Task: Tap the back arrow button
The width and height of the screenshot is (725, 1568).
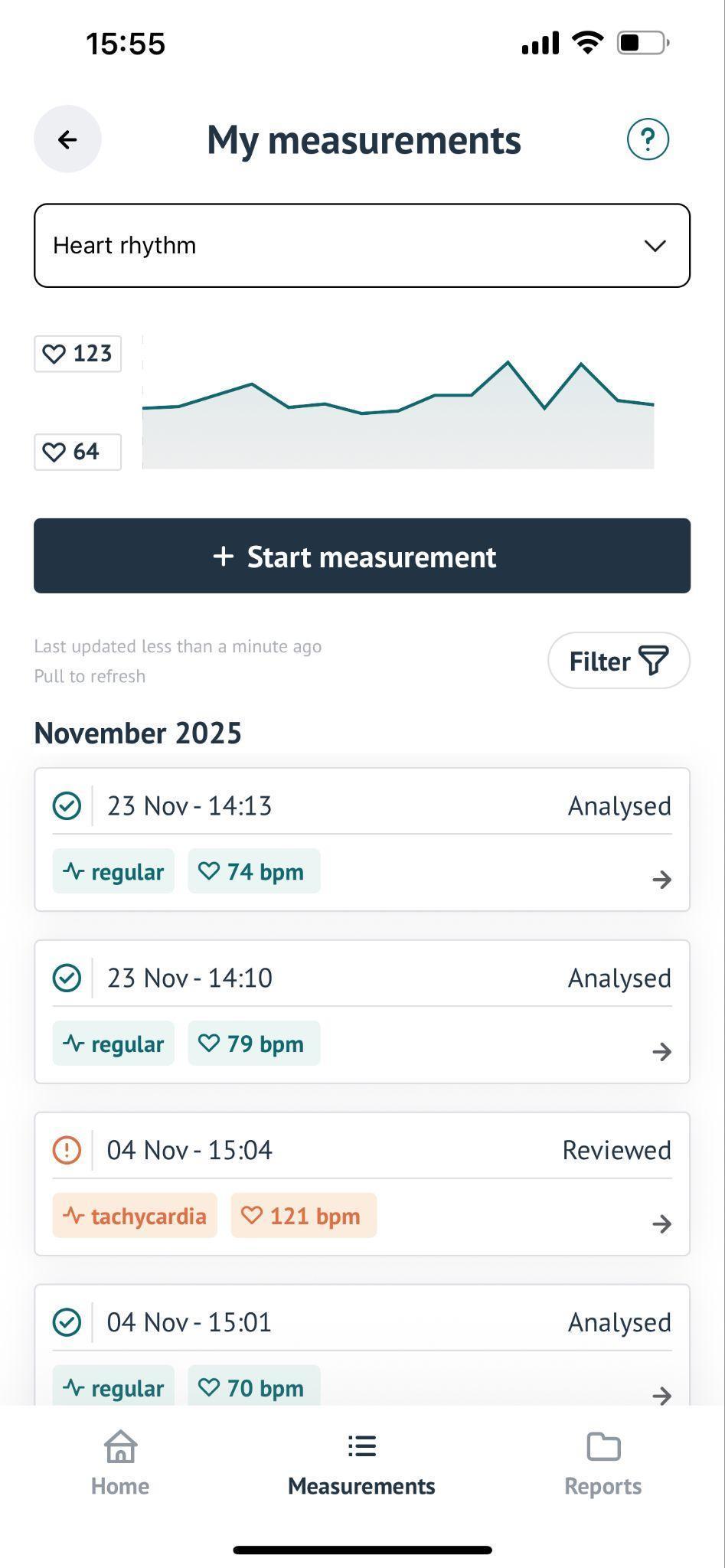Action: (x=67, y=139)
